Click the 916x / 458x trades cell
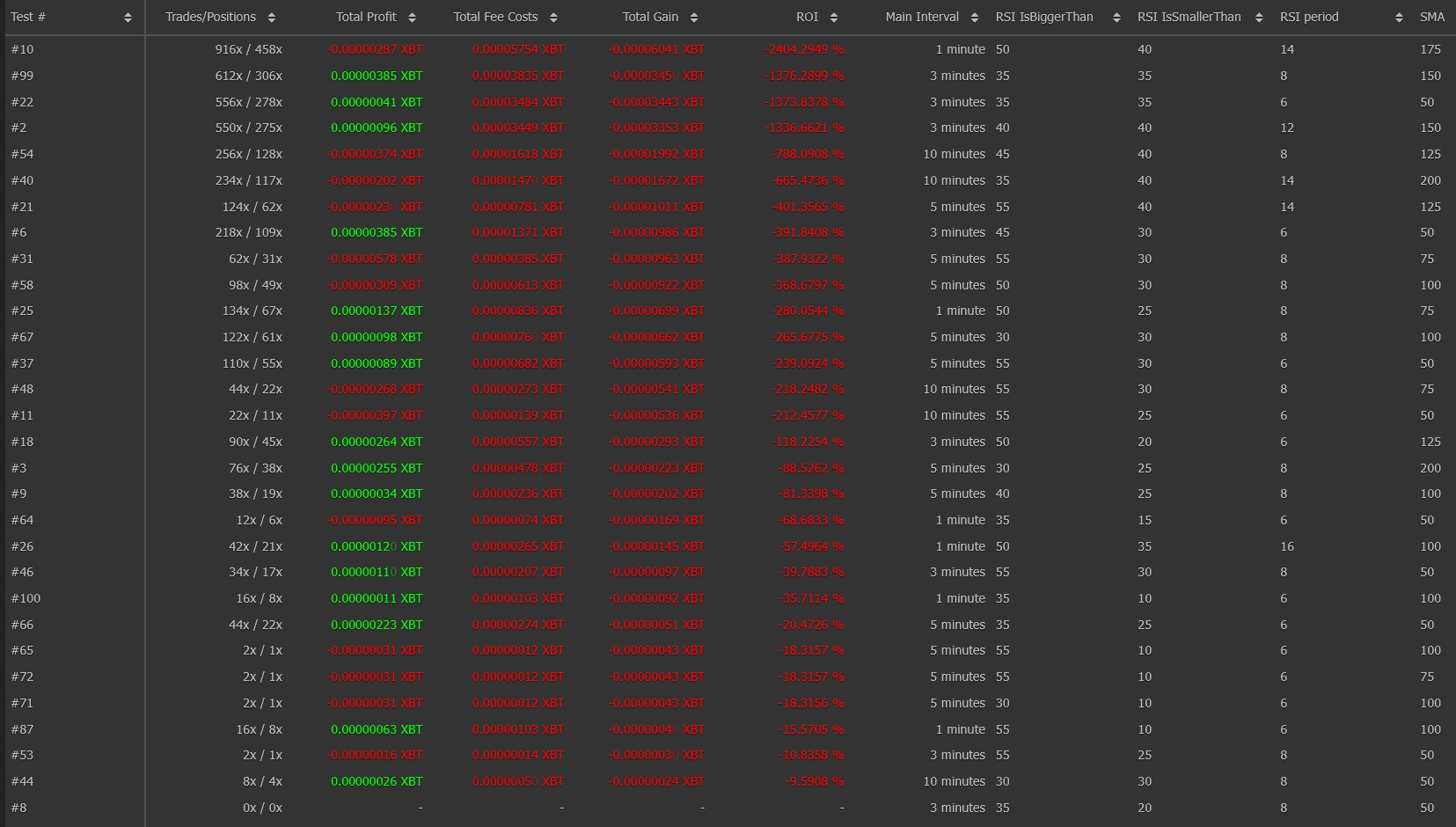 (249, 49)
